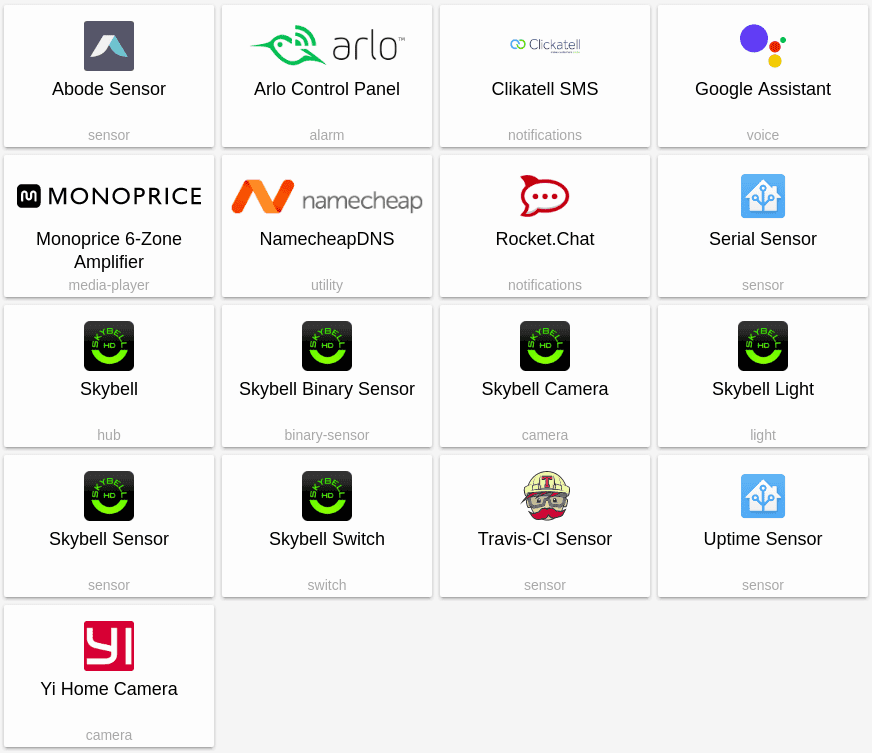872x753 pixels.
Task: Click the Google Assistant logo
Action: tap(762, 45)
